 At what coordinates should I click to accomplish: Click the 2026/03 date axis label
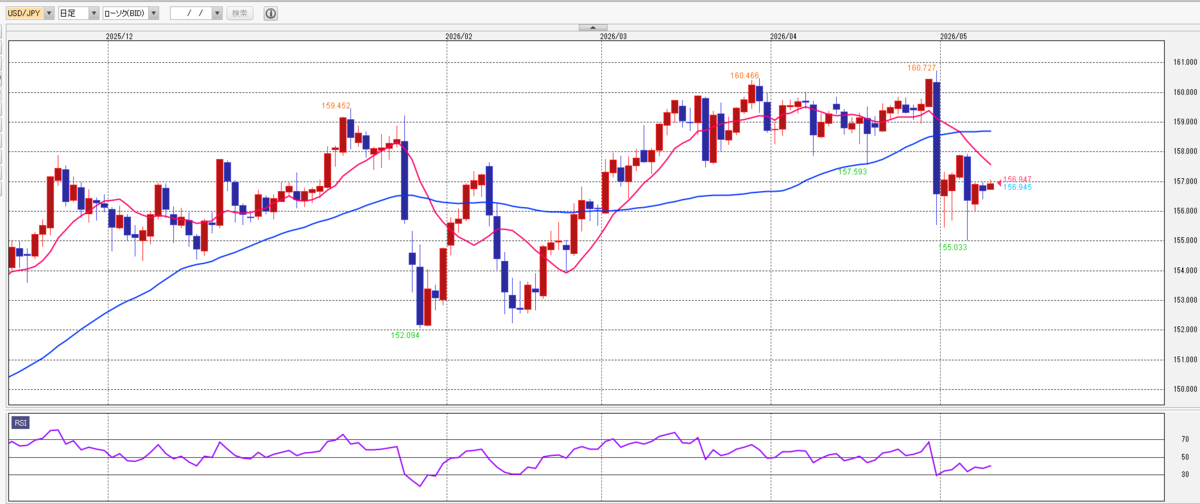point(613,35)
